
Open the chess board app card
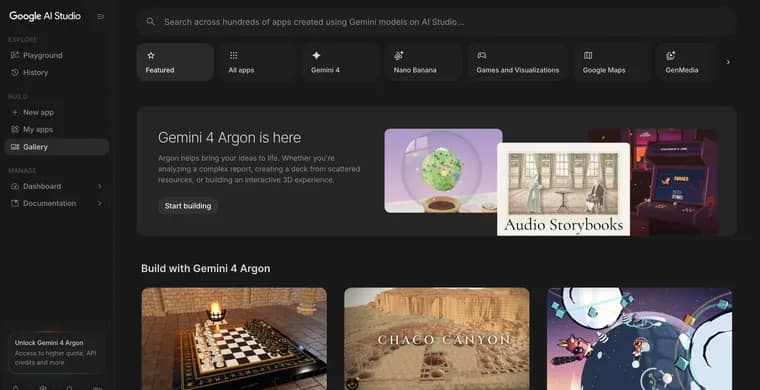coord(234,339)
